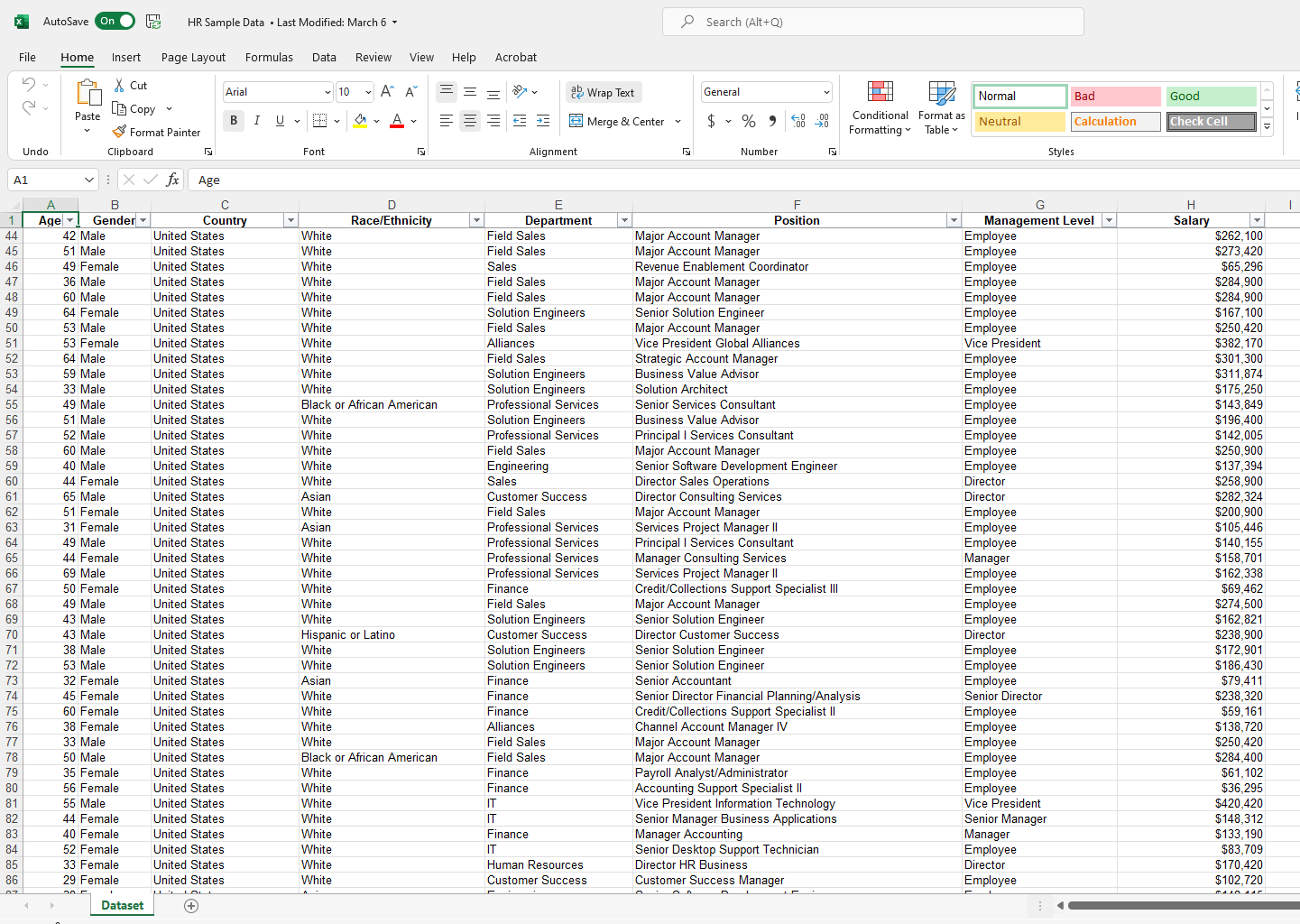The image size is (1300, 924).
Task: Toggle Underline formatting
Action: [280, 121]
